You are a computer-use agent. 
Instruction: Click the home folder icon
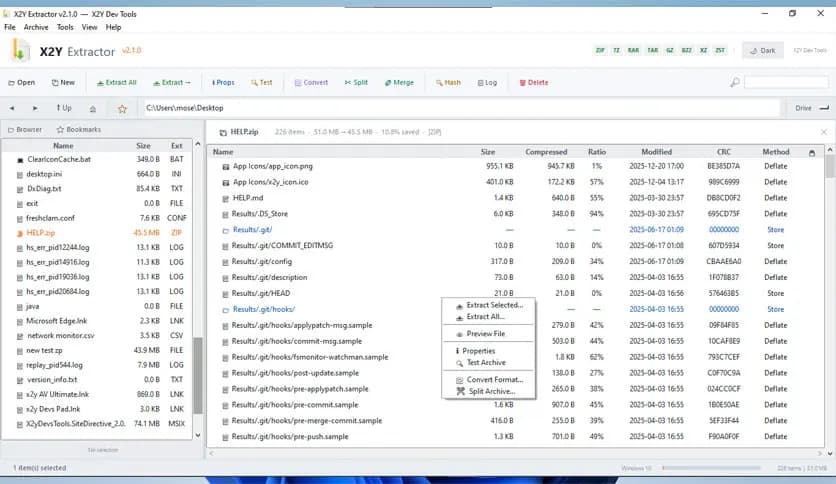(93, 109)
